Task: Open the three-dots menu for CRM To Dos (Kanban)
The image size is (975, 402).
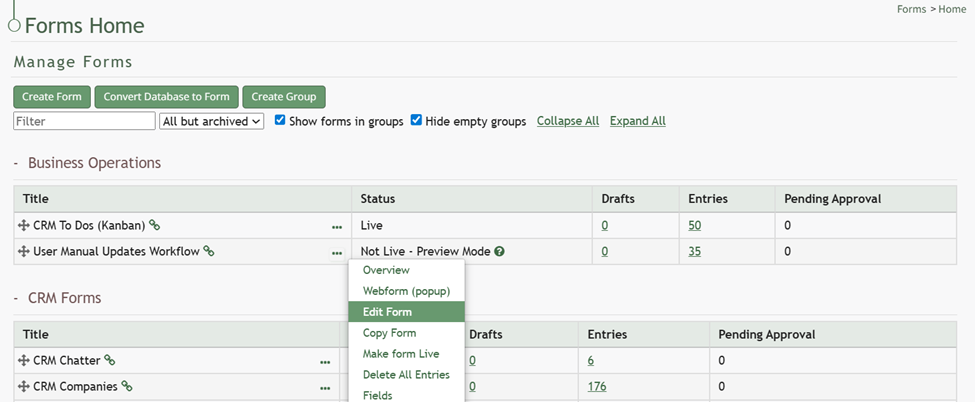Action: 337,227
